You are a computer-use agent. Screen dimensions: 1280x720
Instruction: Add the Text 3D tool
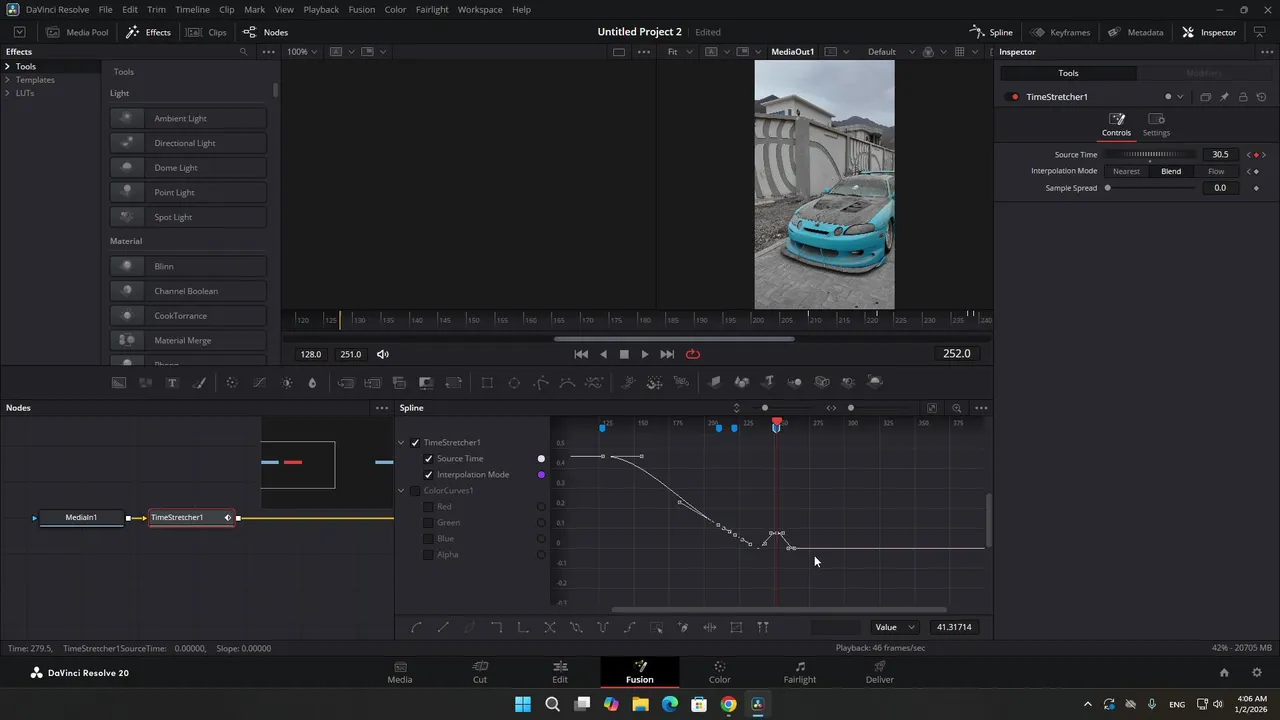click(769, 382)
